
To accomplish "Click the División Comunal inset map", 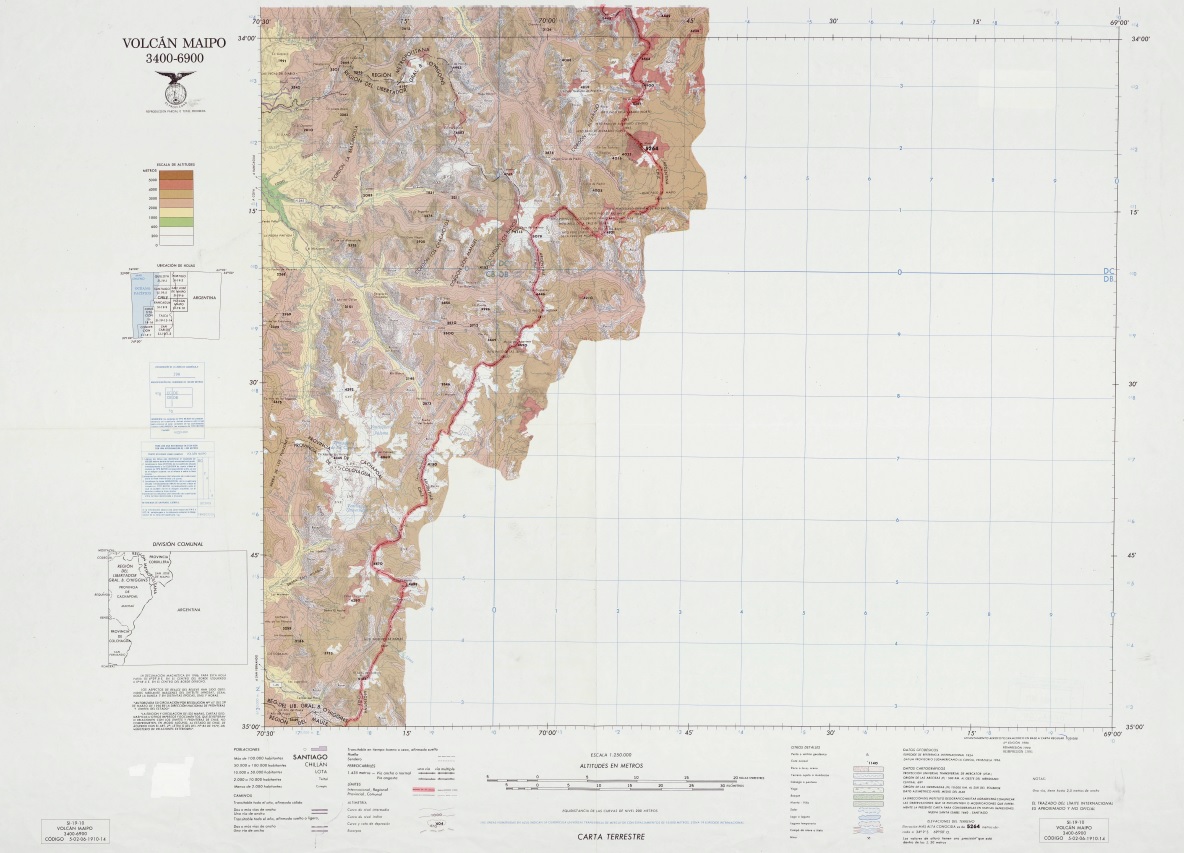I will [x=172, y=607].
